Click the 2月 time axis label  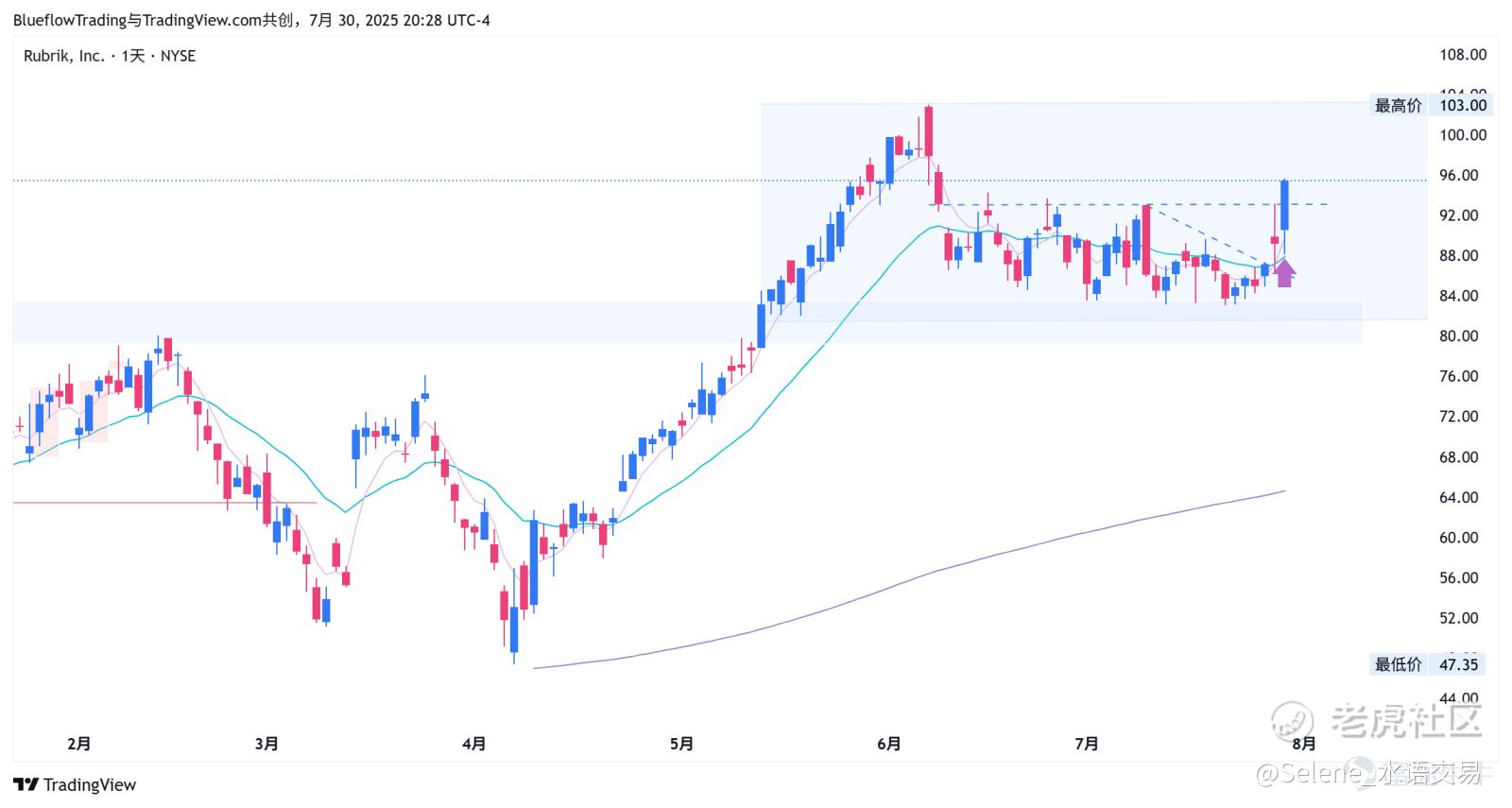(x=79, y=744)
